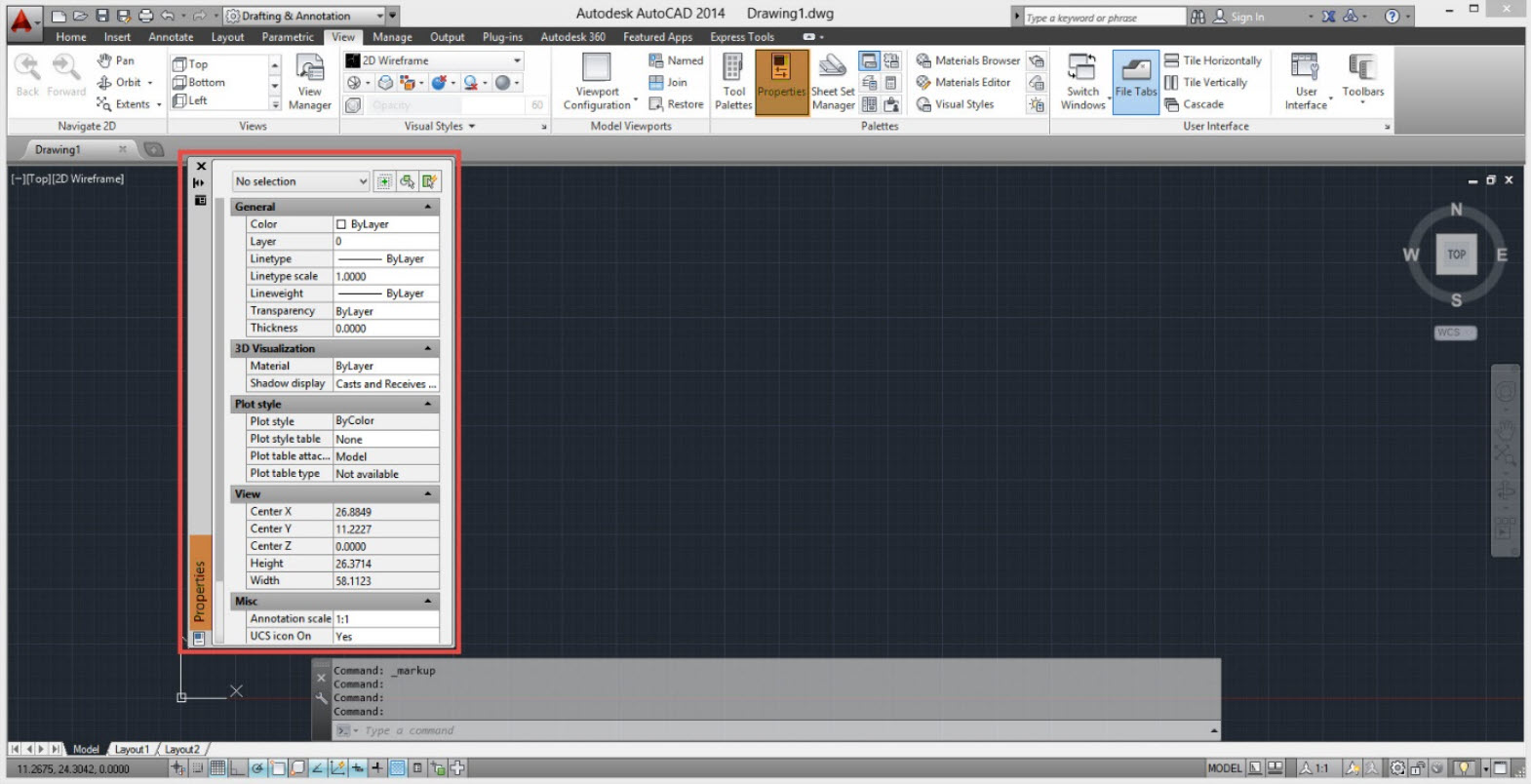Click Cascade windows button

(1193, 104)
